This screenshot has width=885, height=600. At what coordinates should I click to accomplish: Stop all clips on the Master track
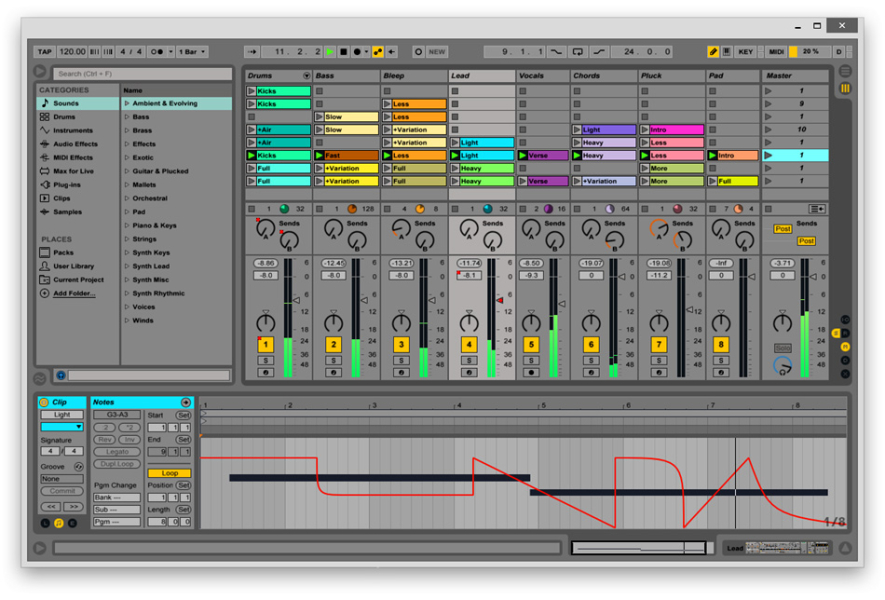(768, 209)
